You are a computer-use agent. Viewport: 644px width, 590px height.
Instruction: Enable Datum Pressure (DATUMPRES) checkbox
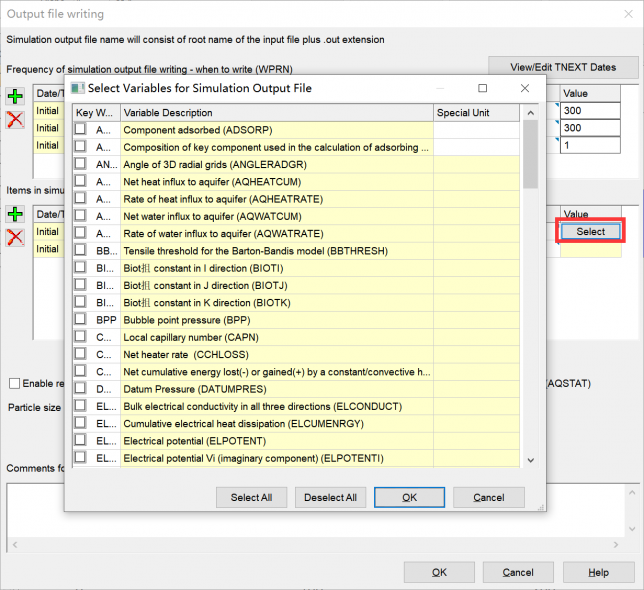pos(80,389)
